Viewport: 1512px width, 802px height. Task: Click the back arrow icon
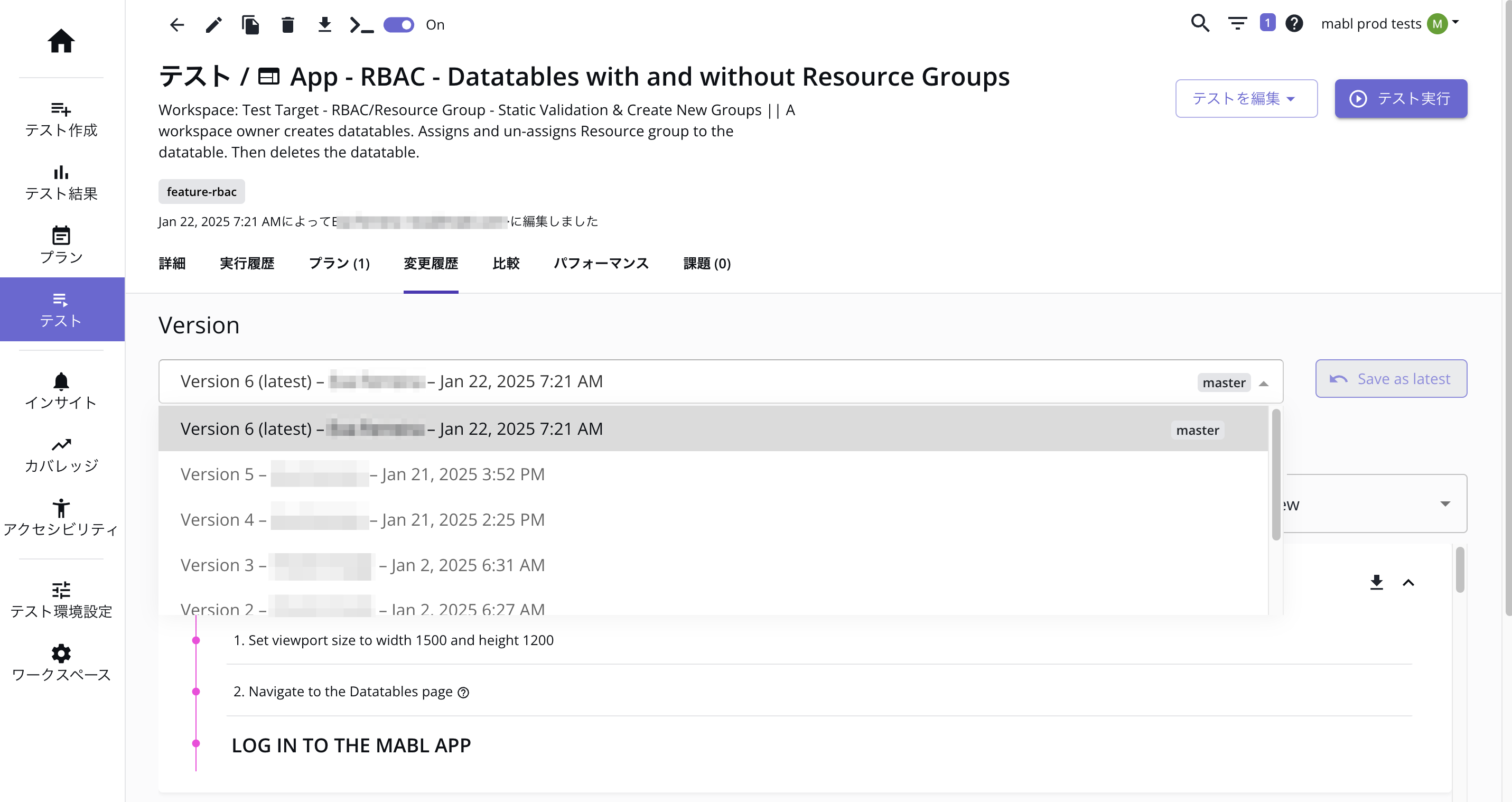point(176,25)
